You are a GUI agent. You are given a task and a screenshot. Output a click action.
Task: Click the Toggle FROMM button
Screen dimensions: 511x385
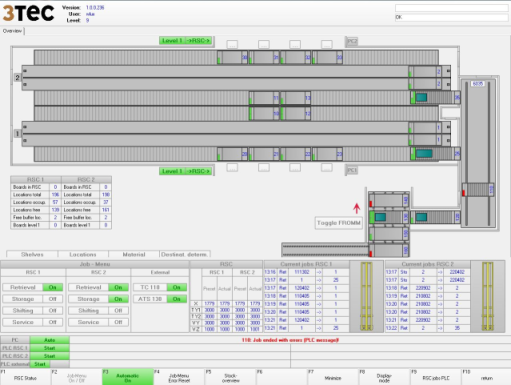[x=339, y=223]
